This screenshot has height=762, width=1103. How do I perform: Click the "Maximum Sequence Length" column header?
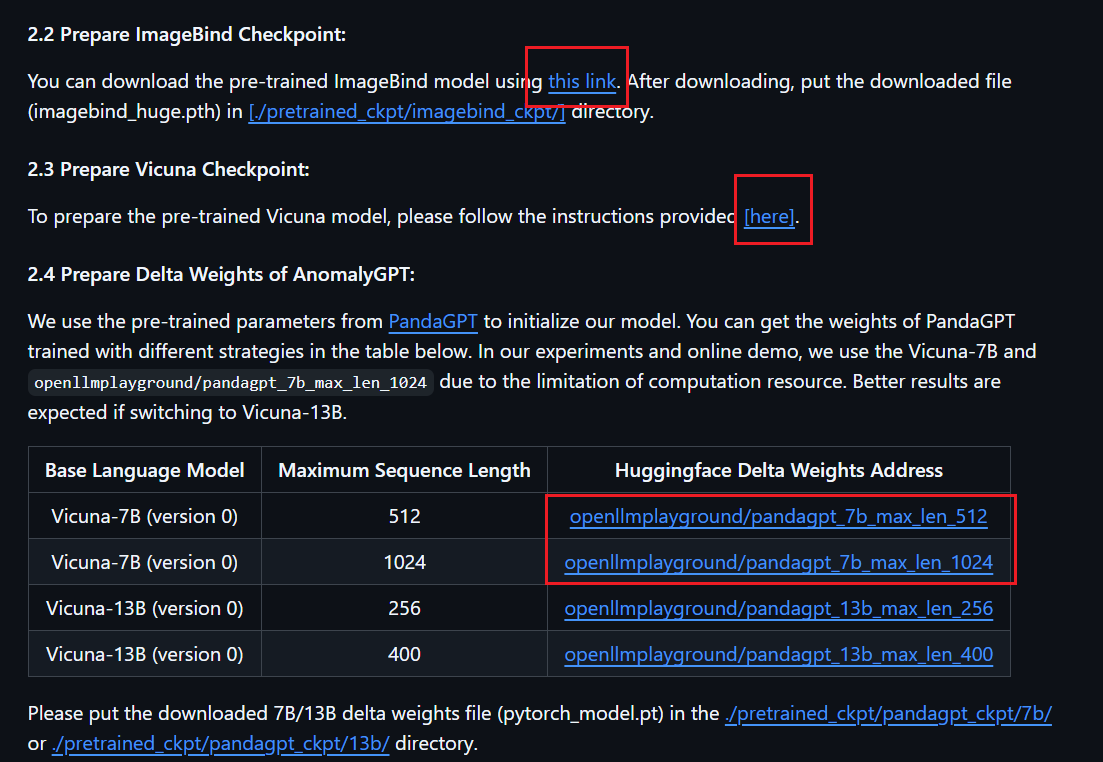404,470
